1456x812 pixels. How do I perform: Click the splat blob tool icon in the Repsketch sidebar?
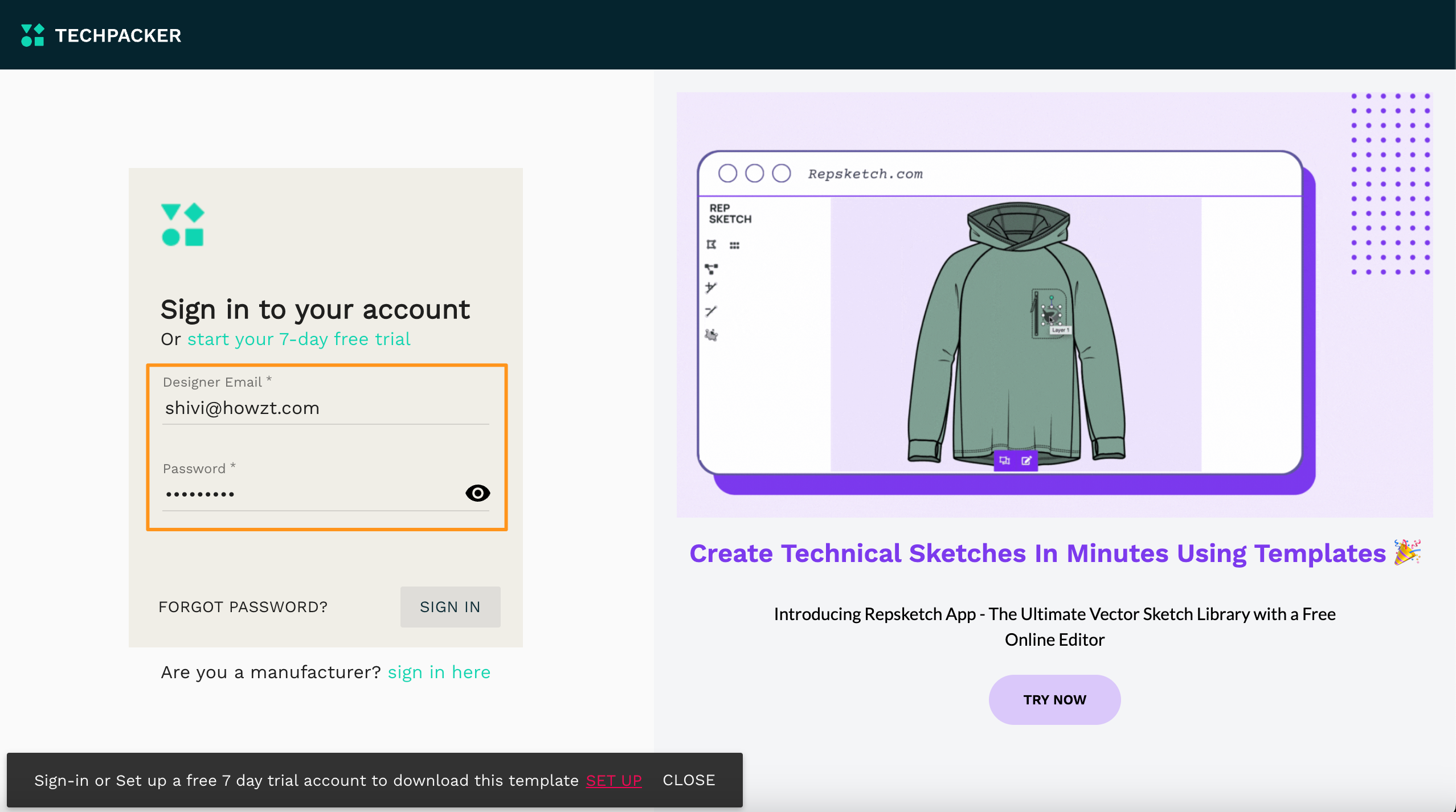click(x=711, y=335)
